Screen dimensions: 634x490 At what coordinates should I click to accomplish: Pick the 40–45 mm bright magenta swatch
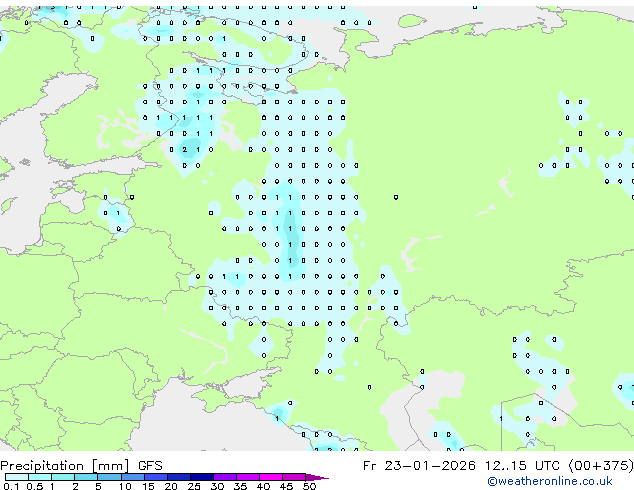pyautogui.click(x=271, y=477)
